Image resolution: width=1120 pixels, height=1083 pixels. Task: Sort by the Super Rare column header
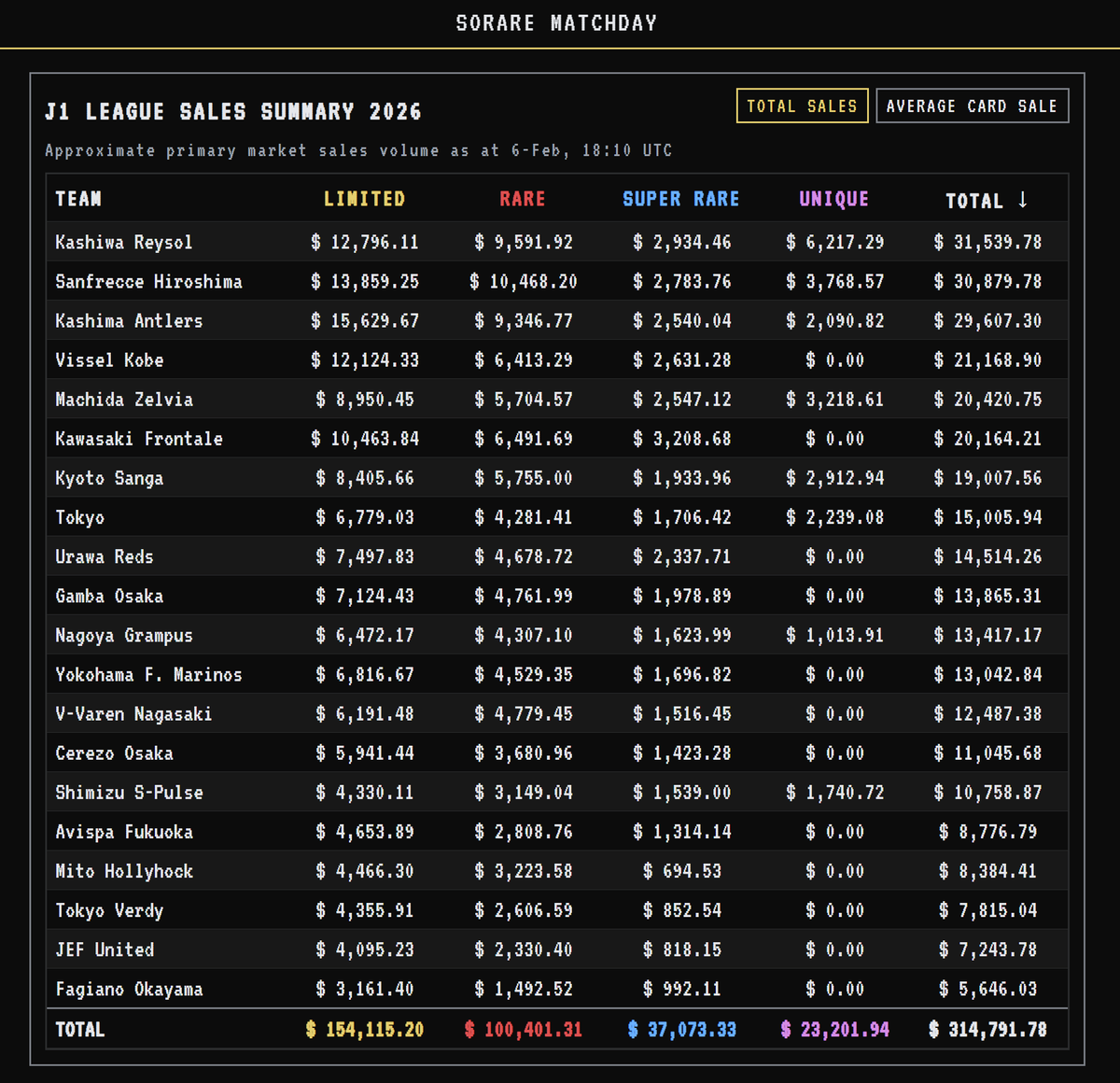pos(681,199)
